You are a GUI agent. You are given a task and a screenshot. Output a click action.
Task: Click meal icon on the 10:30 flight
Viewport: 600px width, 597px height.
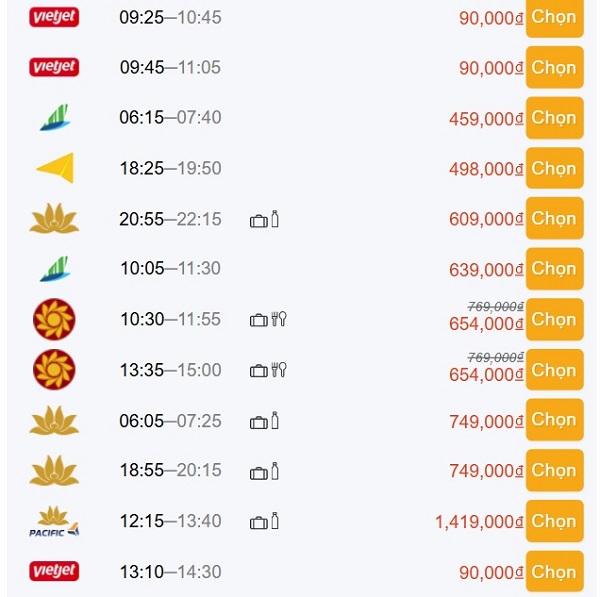tap(281, 320)
